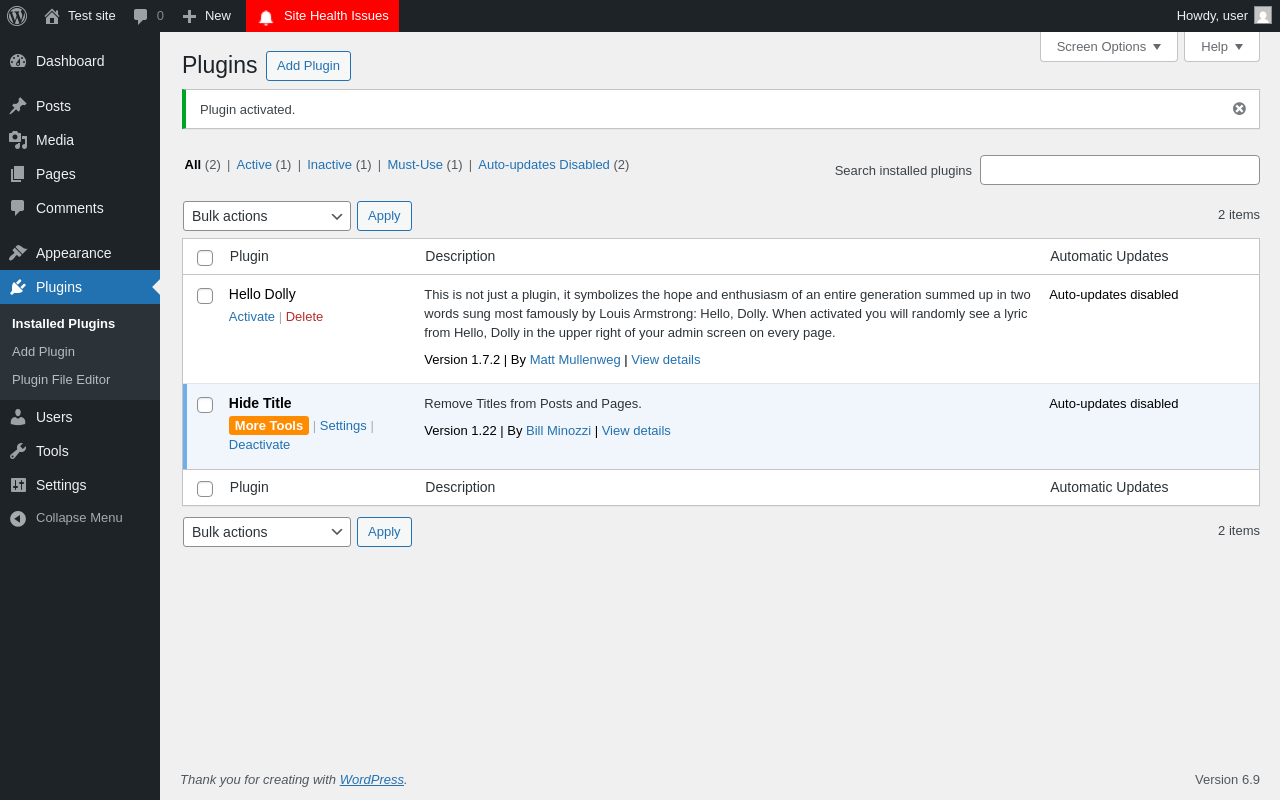Select the Hello Dolly plugin checkbox

pos(205,296)
